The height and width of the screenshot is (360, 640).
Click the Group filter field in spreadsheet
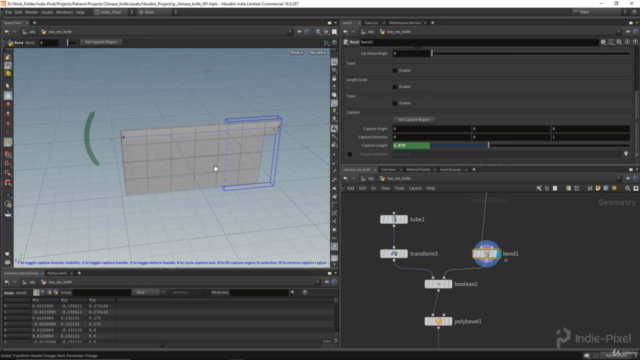coord(102,292)
